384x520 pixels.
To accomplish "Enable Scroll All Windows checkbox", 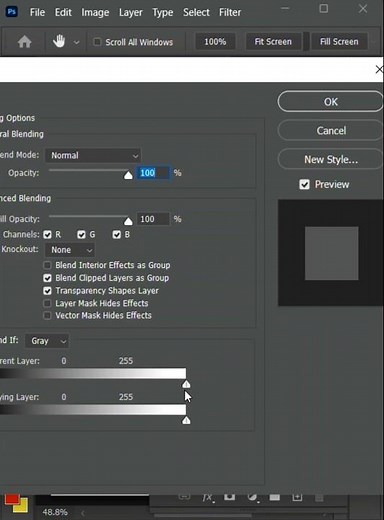I will (x=97, y=42).
